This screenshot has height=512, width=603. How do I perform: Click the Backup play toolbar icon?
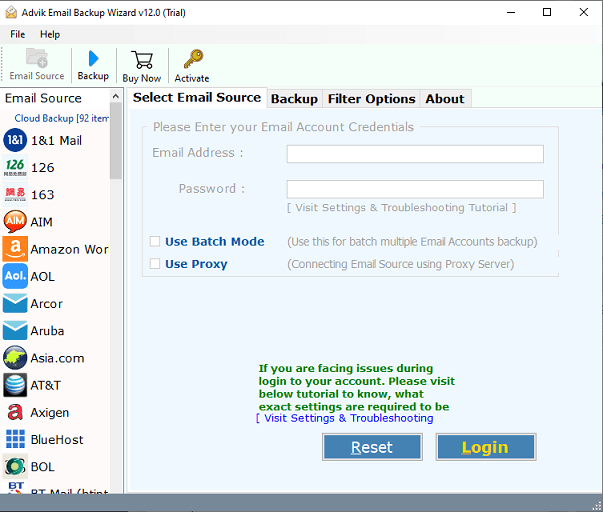tap(93, 58)
